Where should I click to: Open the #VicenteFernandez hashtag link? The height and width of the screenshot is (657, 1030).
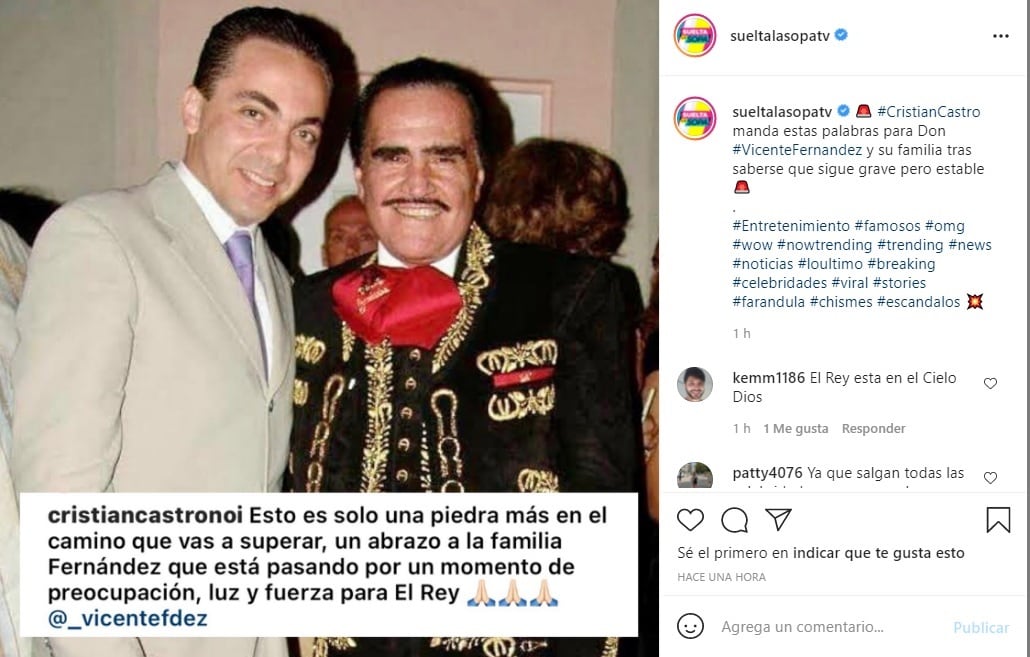point(797,150)
